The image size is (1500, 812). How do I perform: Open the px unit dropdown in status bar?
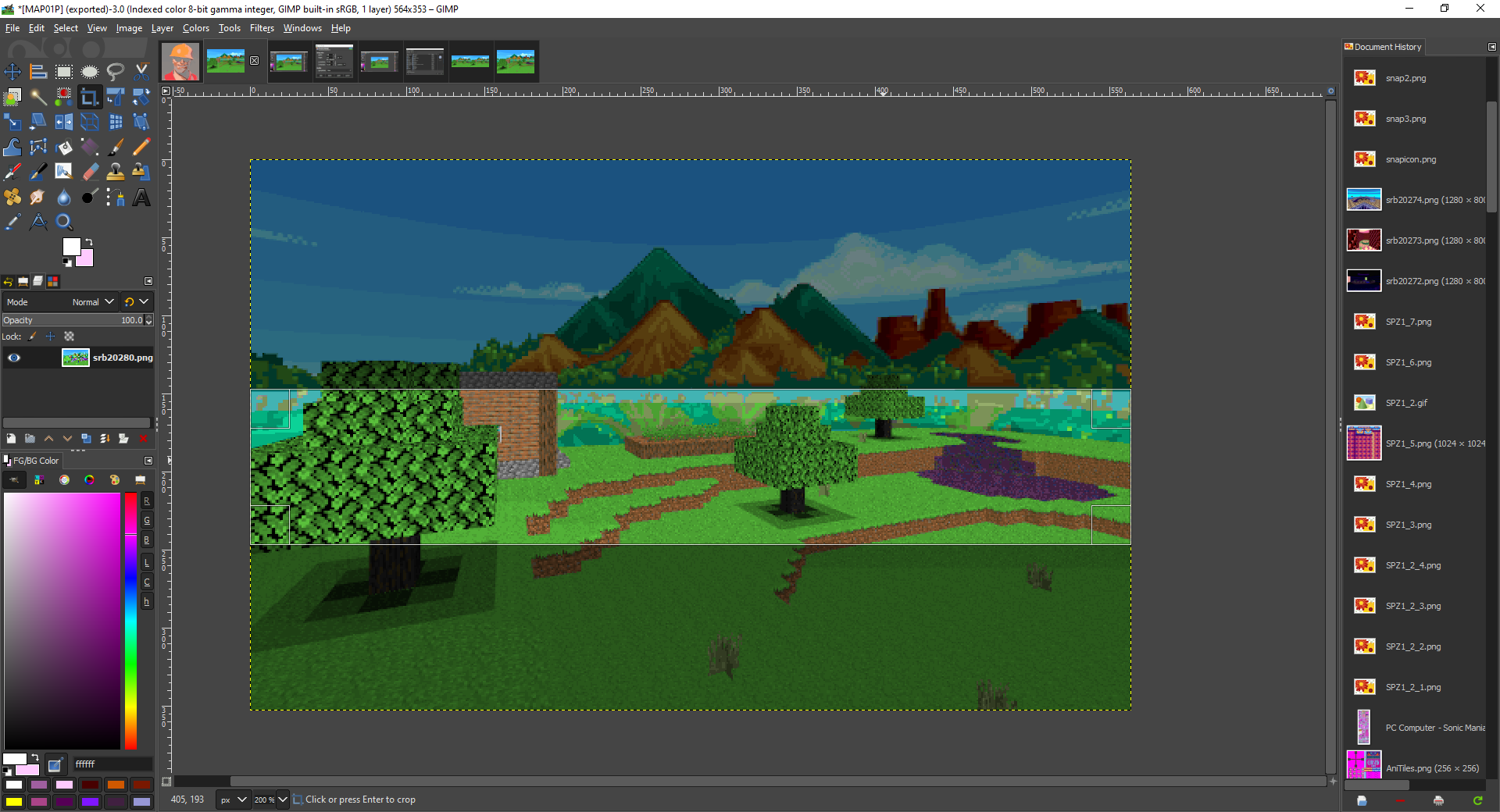[x=233, y=800]
